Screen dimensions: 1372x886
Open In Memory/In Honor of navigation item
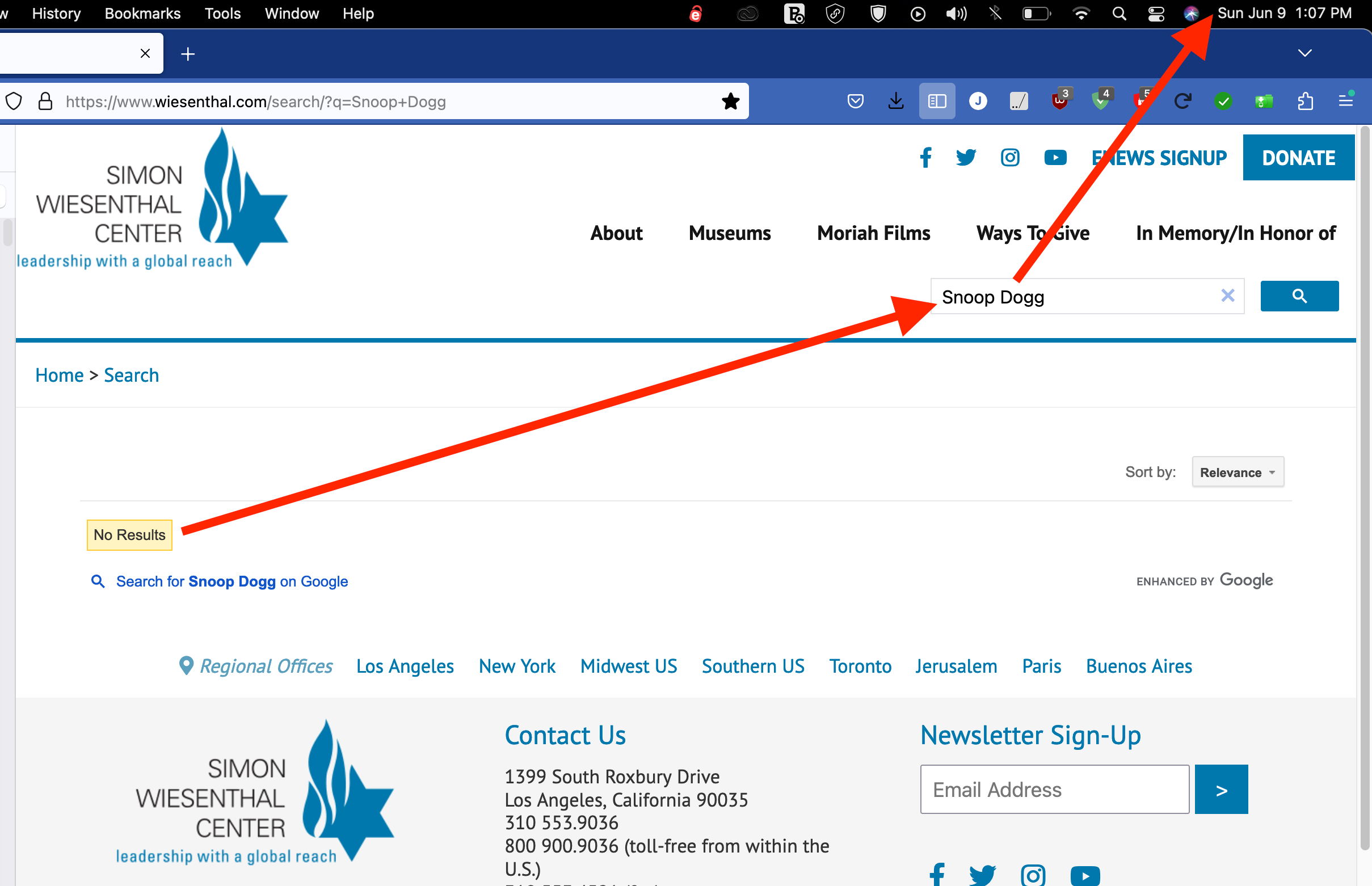(1235, 233)
